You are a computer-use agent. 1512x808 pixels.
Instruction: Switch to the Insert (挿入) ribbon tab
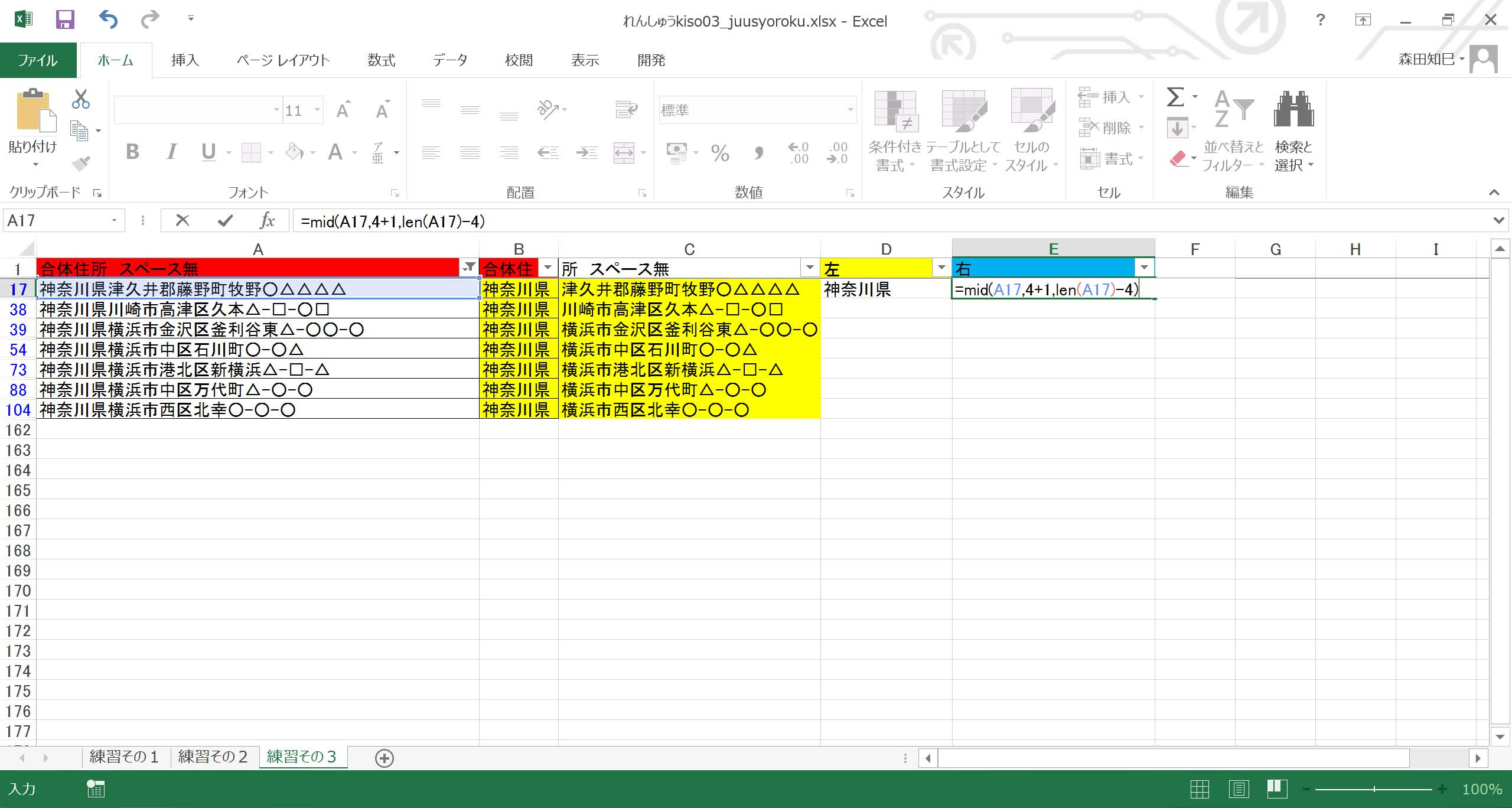point(185,60)
